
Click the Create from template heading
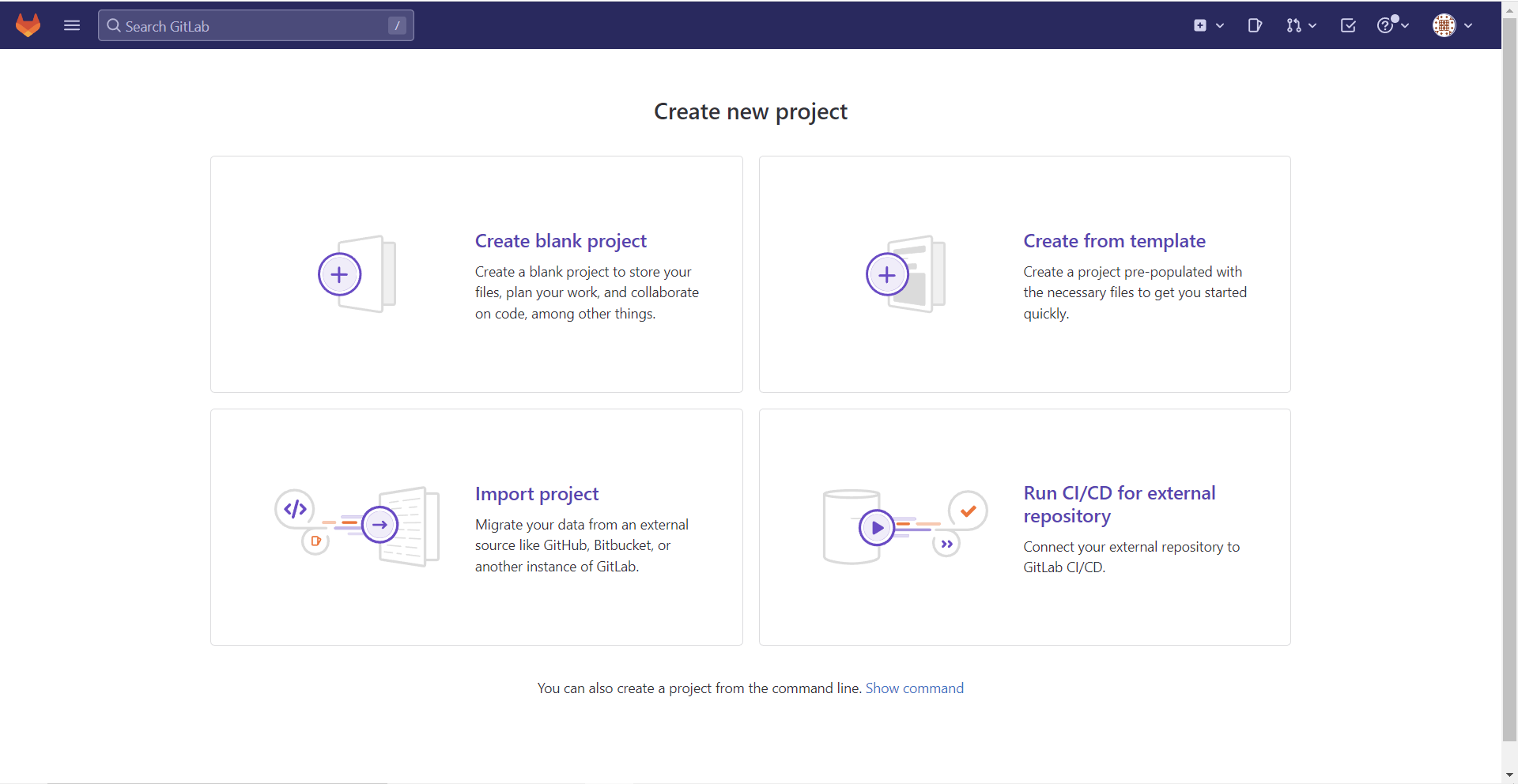tap(1114, 241)
